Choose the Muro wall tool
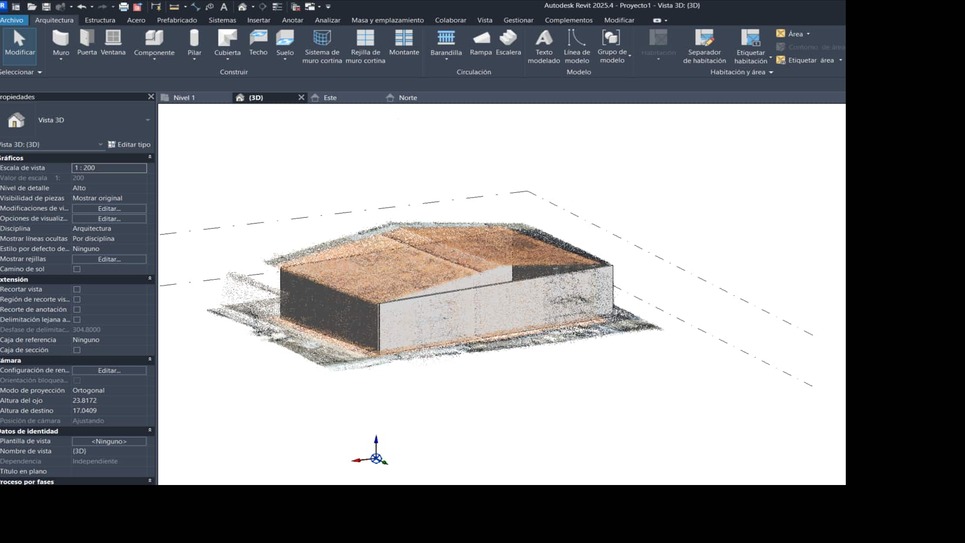 pyautogui.click(x=60, y=43)
